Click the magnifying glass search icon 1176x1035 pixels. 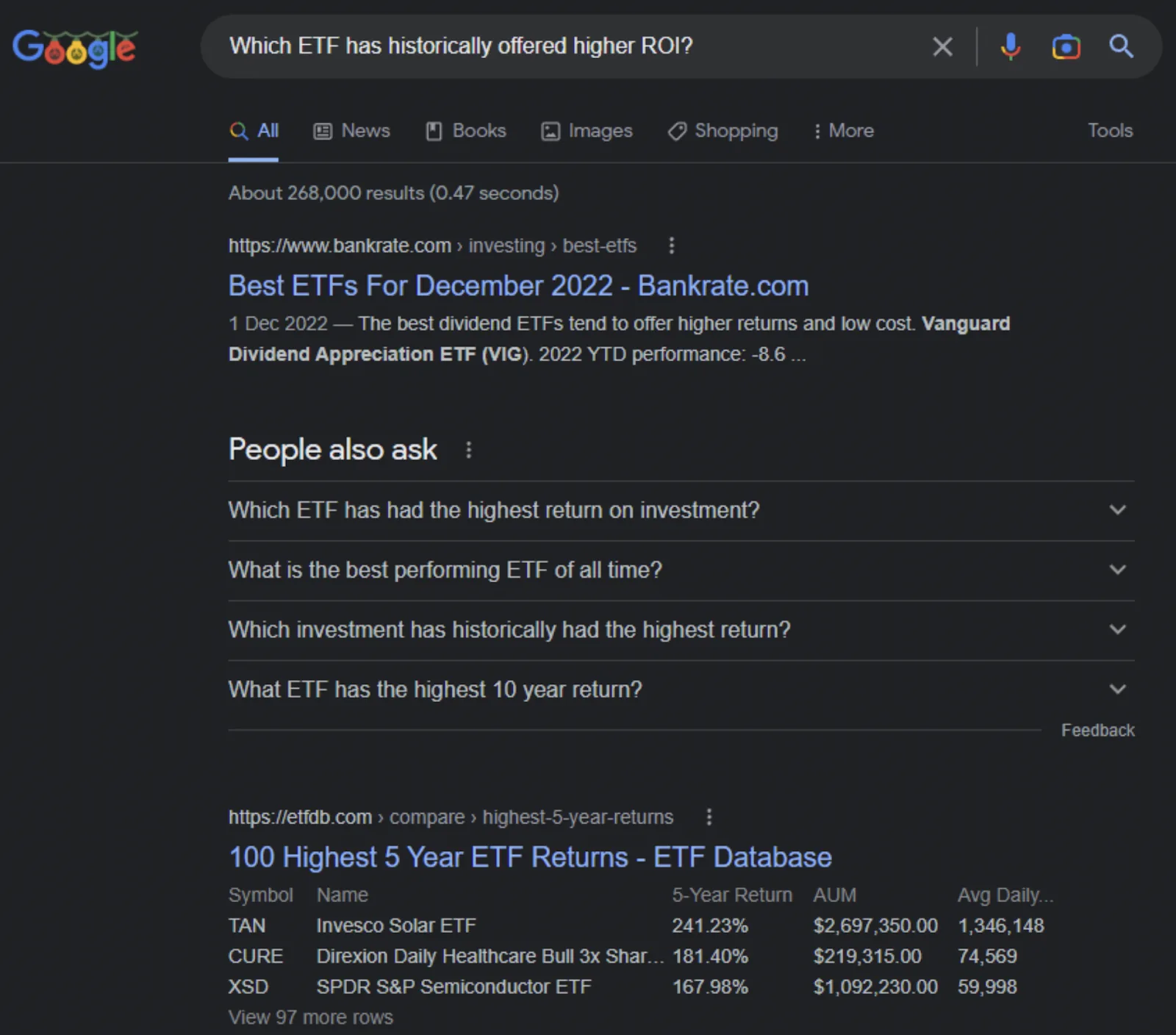tap(1121, 46)
